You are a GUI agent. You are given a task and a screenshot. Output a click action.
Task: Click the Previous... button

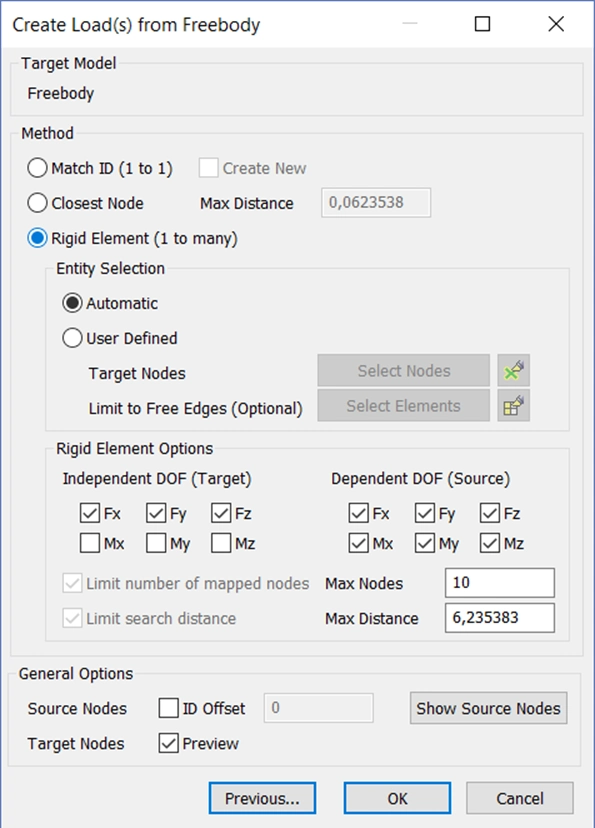click(x=262, y=798)
